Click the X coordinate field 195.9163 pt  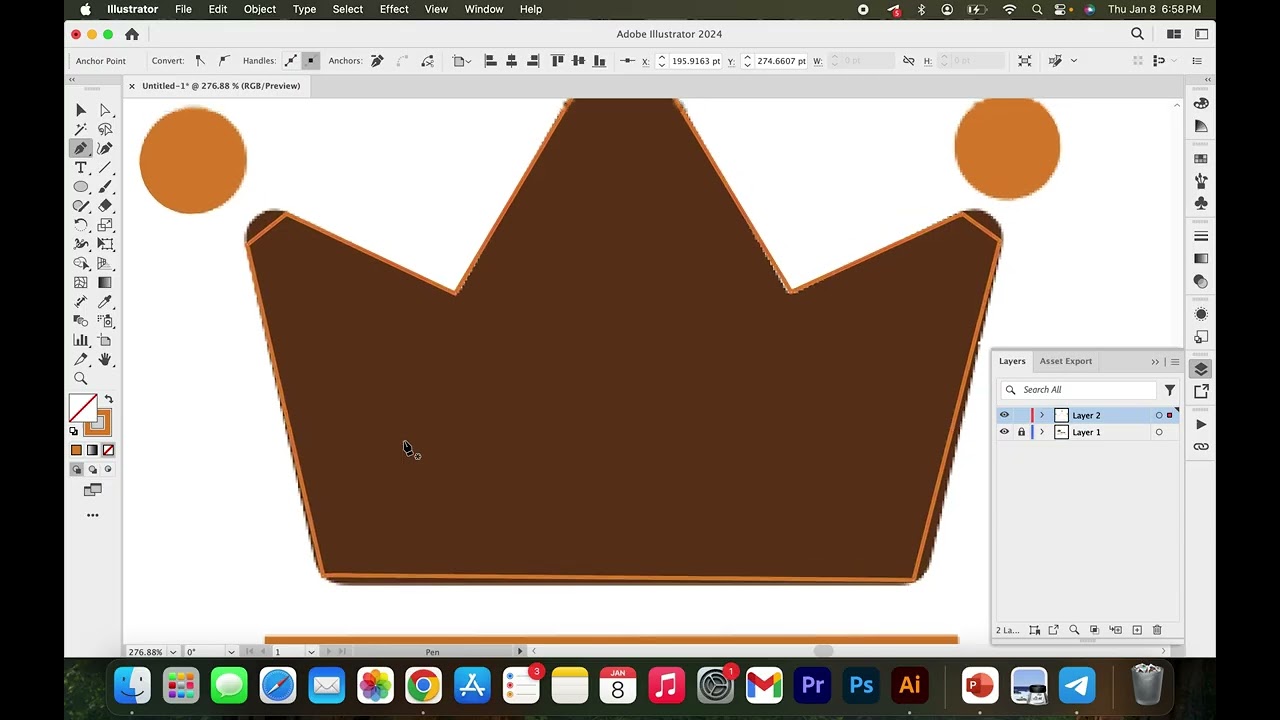click(696, 61)
